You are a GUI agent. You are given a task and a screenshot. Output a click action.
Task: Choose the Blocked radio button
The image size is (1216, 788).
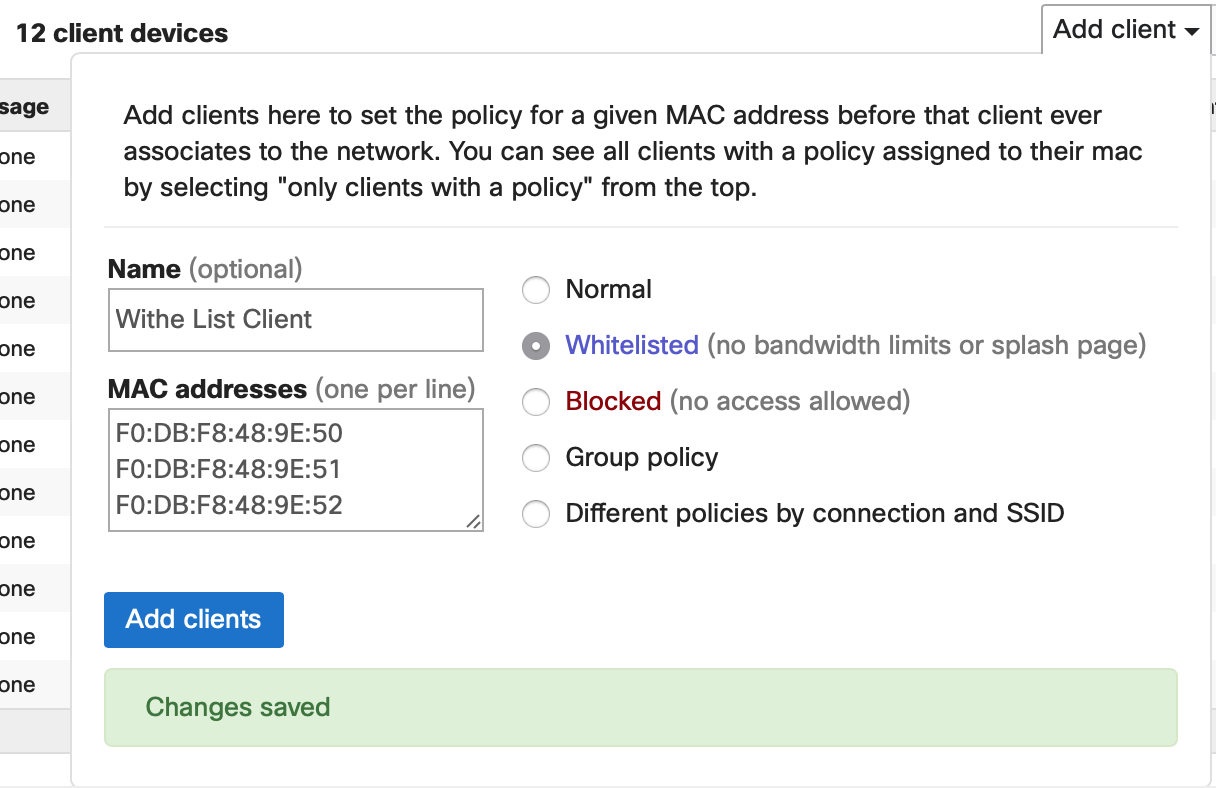(537, 402)
